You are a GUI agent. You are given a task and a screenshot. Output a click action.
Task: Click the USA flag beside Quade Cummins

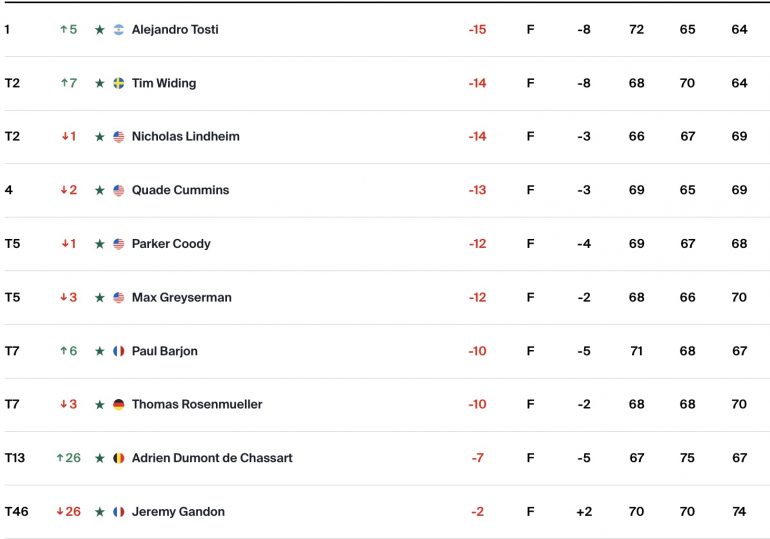[x=119, y=190]
